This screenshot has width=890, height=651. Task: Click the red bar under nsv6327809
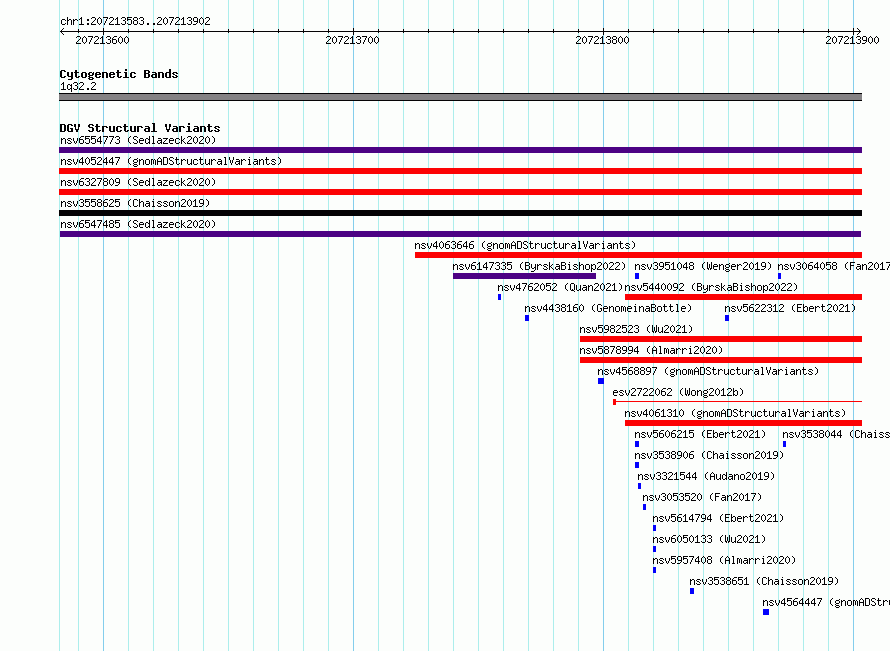(x=460, y=192)
